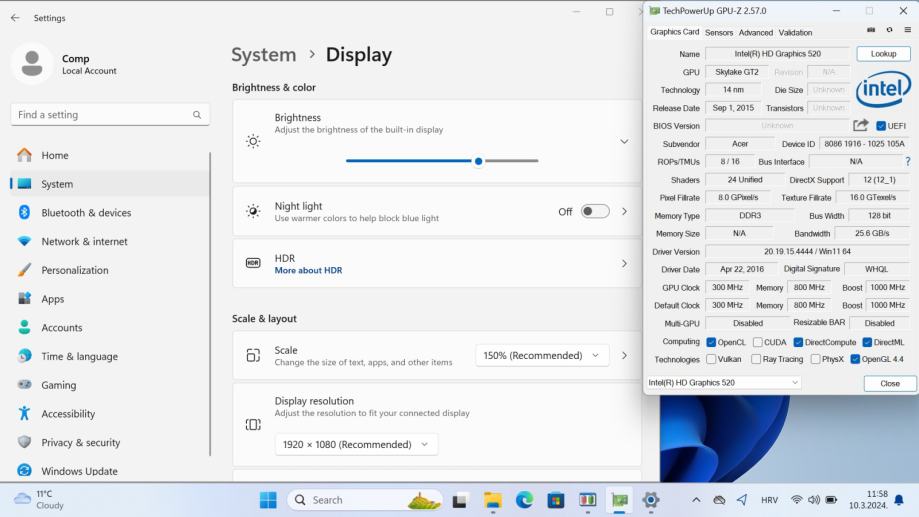The width and height of the screenshot is (919, 517).
Task: Click the Bus Interface question mark
Action: [907, 162]
